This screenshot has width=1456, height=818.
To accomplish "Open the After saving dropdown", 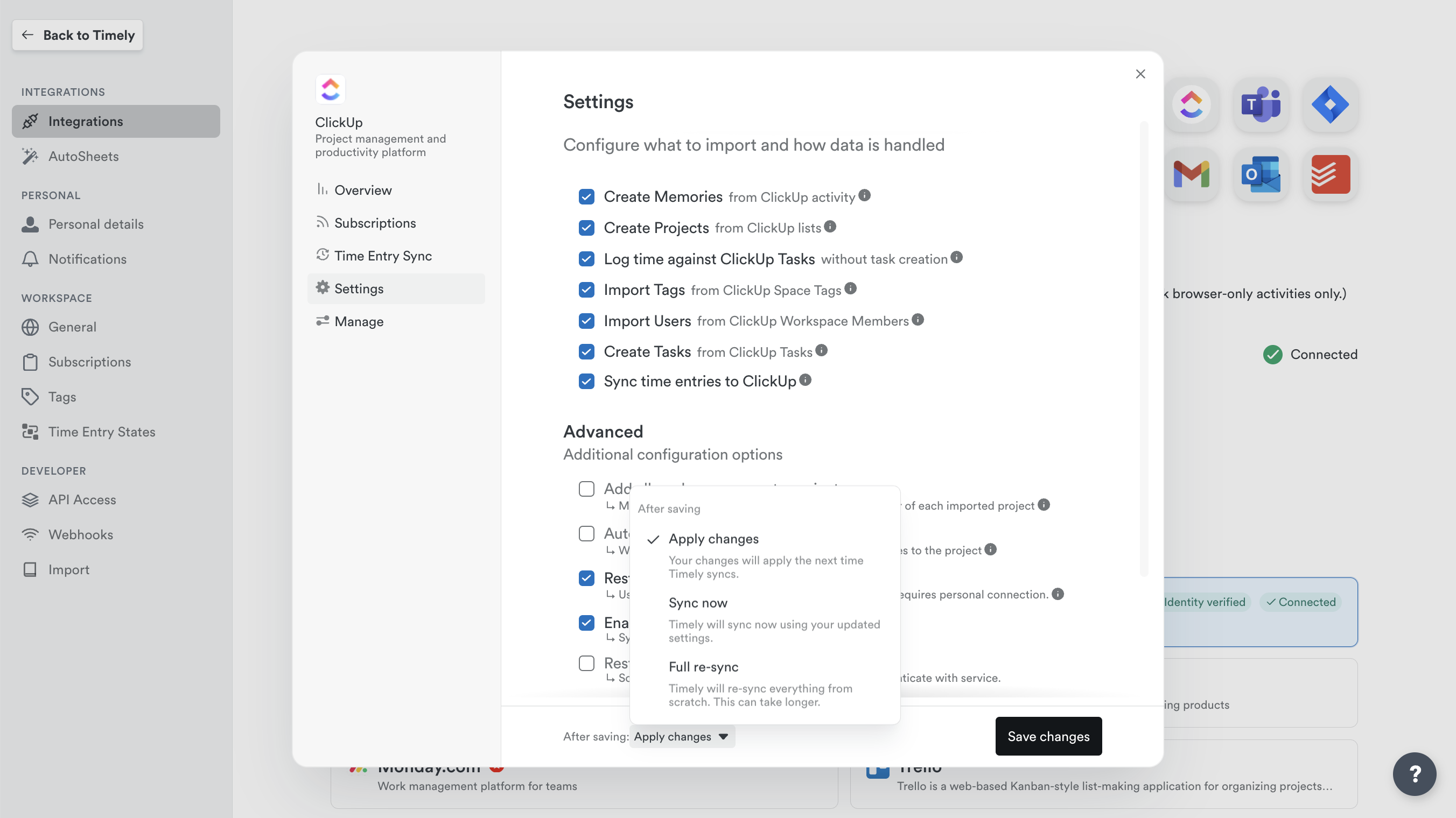I will [682, 736].
